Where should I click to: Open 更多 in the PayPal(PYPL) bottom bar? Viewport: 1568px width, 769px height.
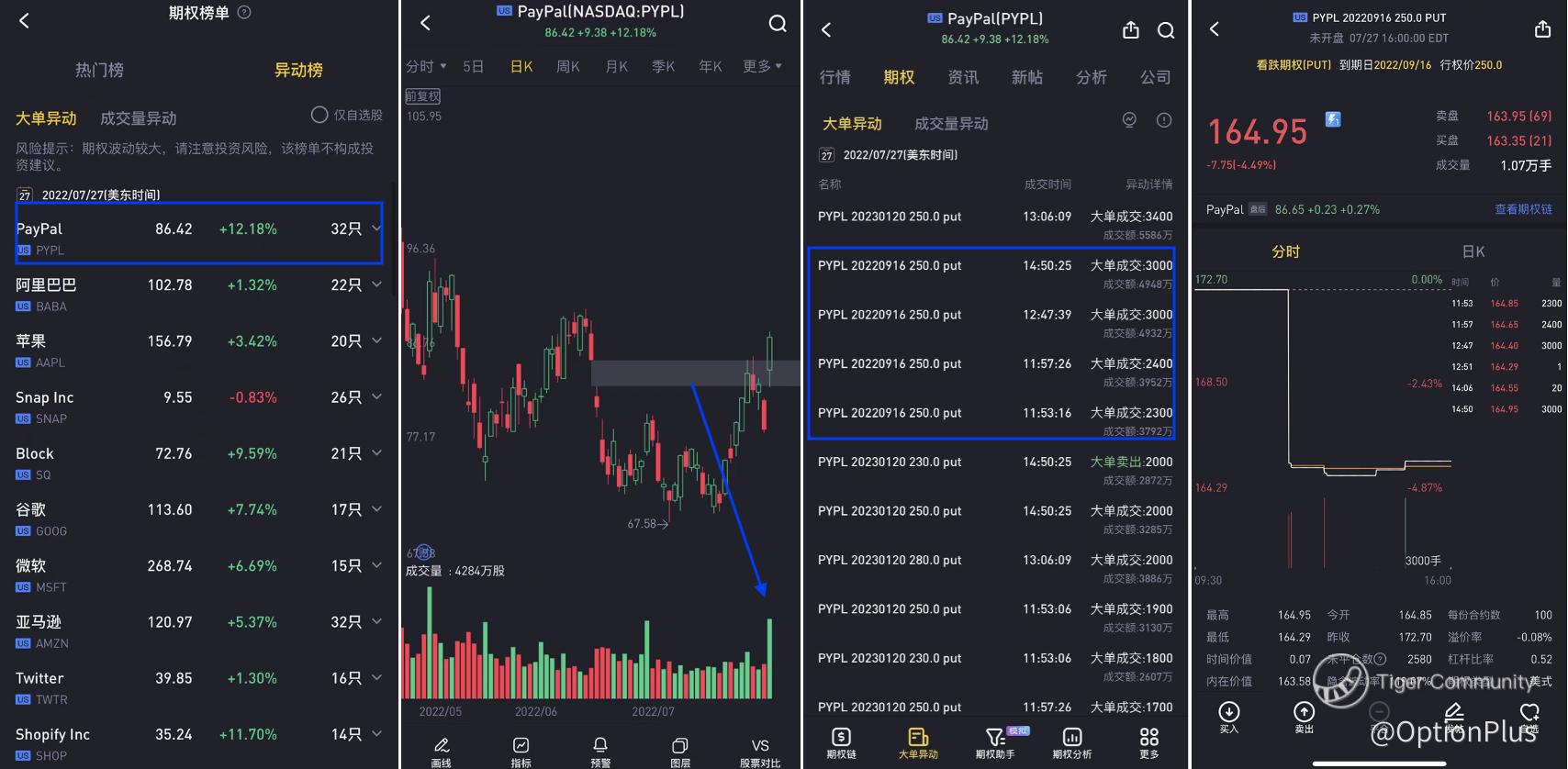pyautogui.click(x=1149, y=743)
